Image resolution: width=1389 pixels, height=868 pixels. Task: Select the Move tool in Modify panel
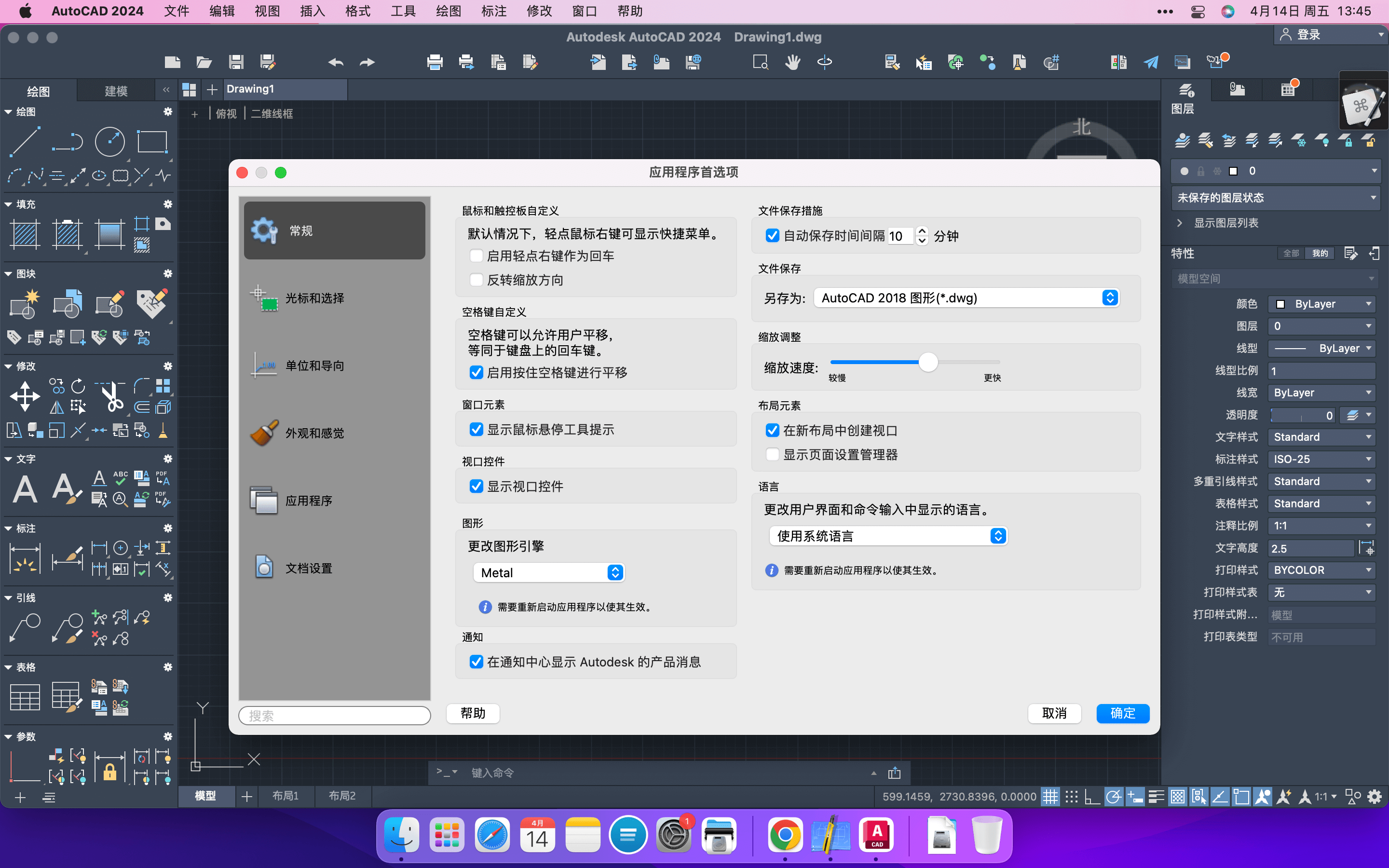[x=25, y=396]
